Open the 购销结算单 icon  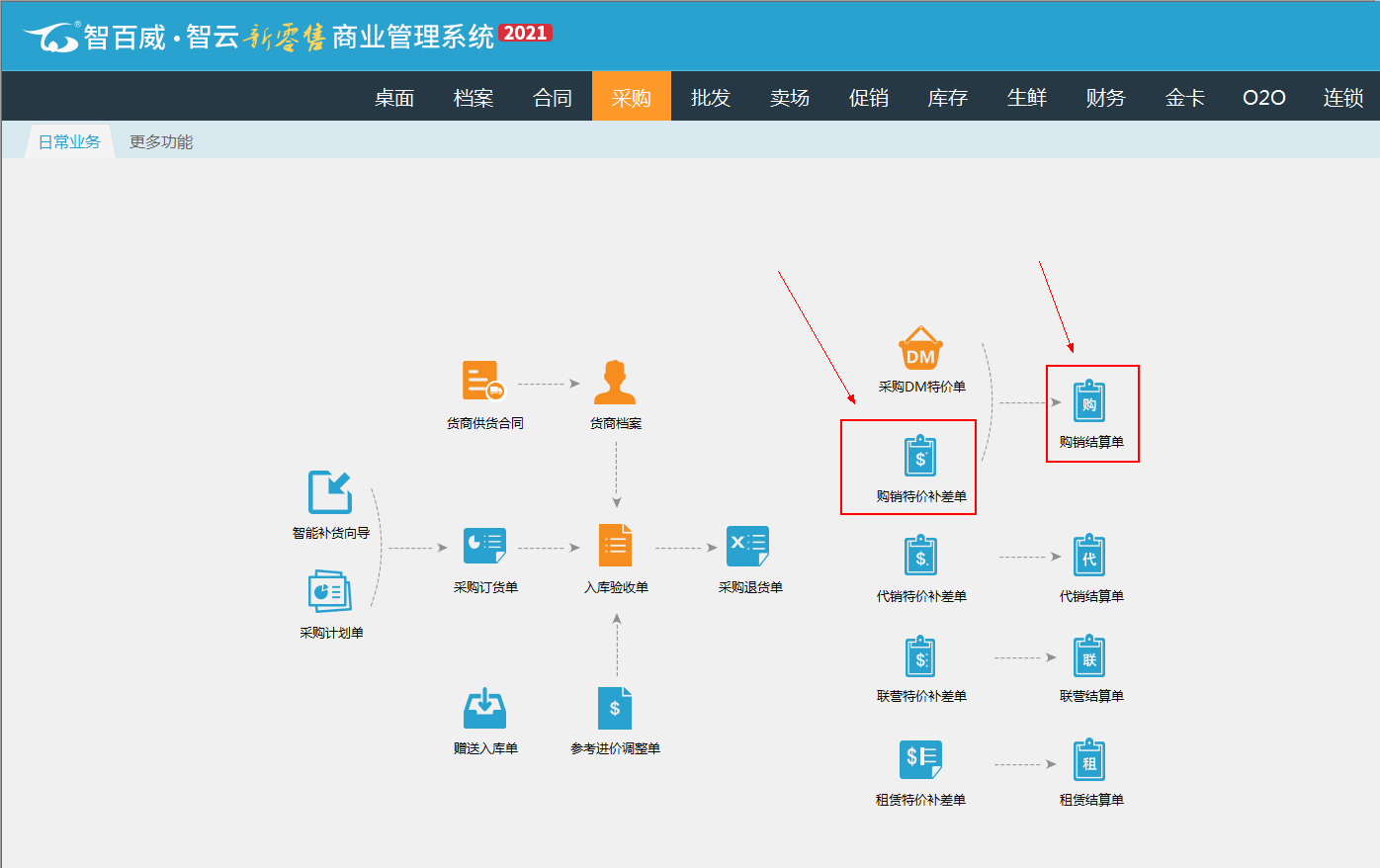click(x=1089, y=402)
